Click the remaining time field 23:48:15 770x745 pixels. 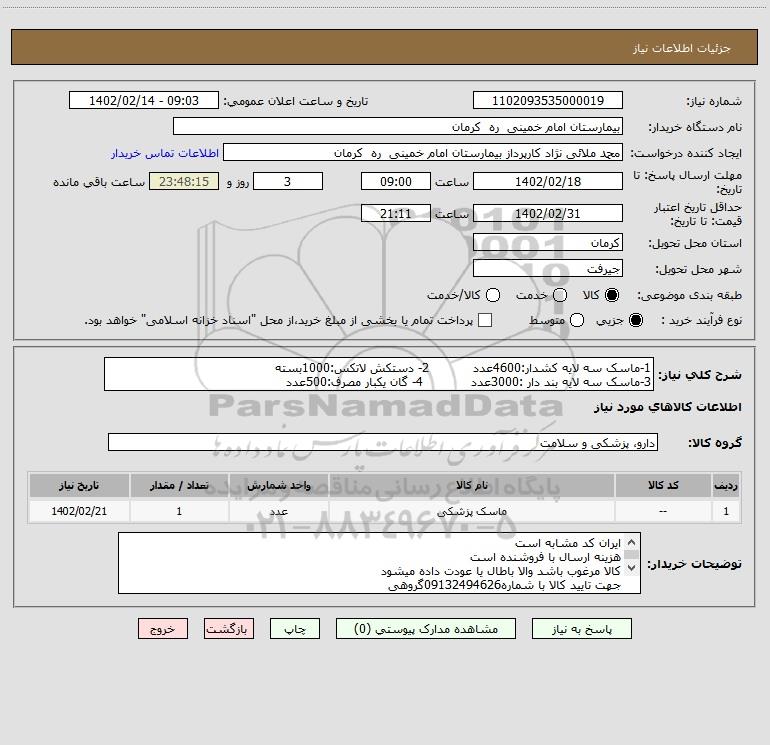[x=184, y=181]
